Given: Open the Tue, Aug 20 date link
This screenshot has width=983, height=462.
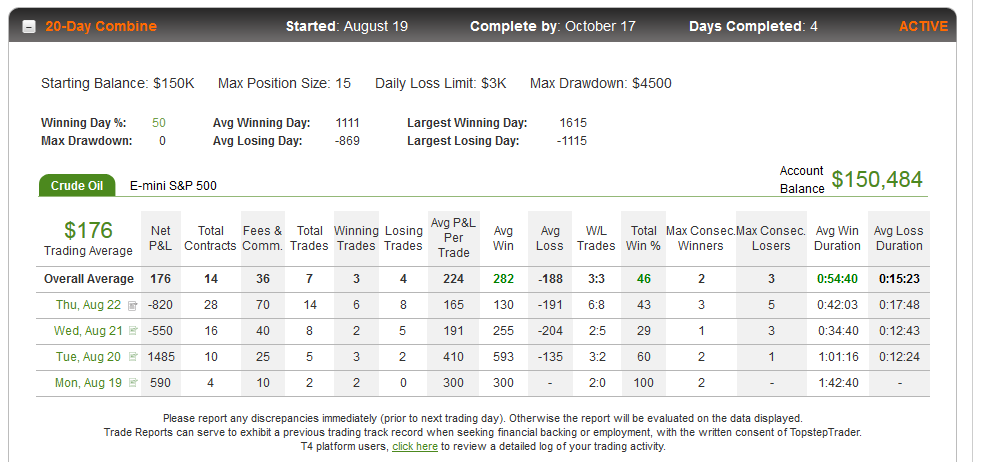Looking at the screenshot, I should click(88, 356).
